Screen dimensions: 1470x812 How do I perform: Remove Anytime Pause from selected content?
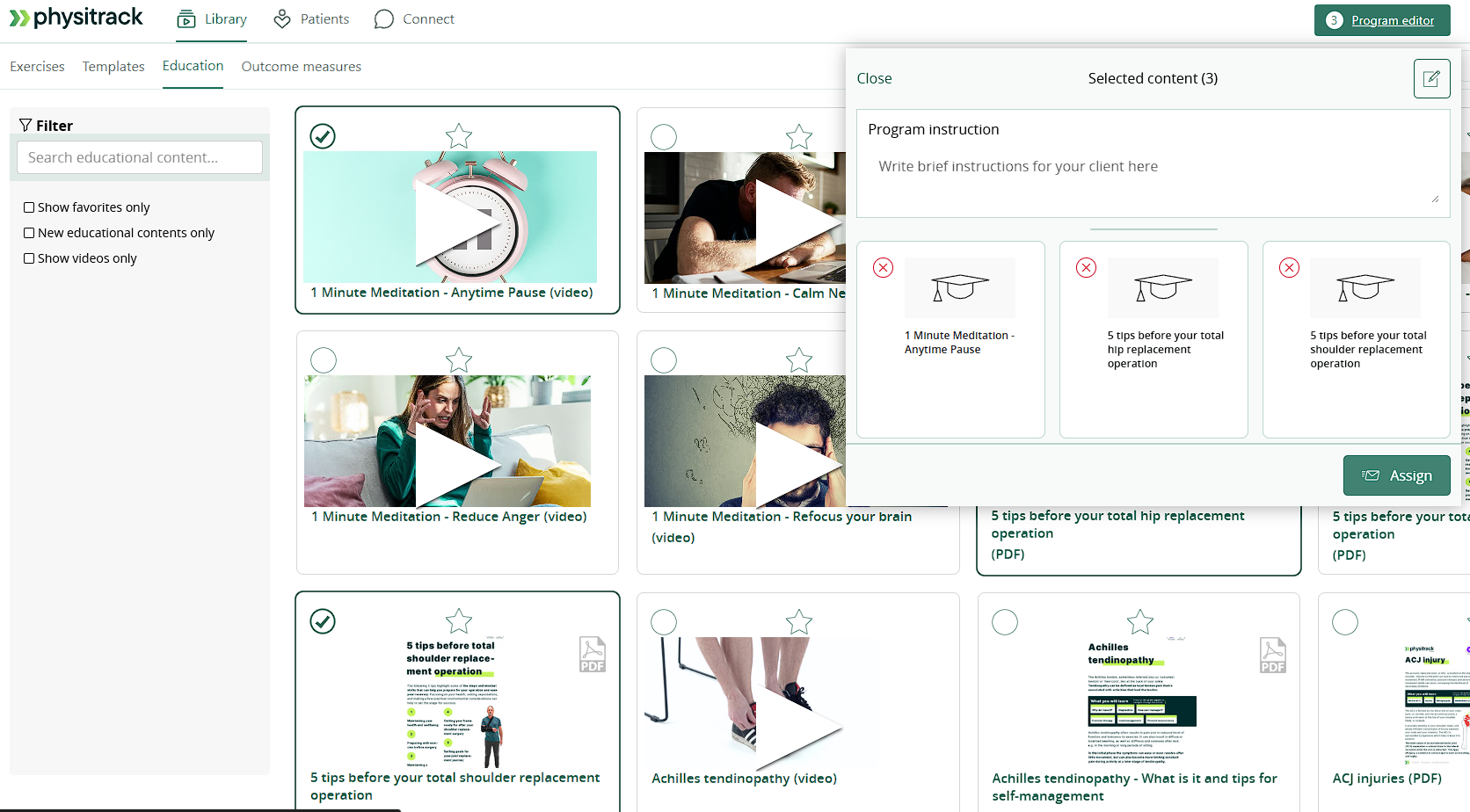coord(884,268)
